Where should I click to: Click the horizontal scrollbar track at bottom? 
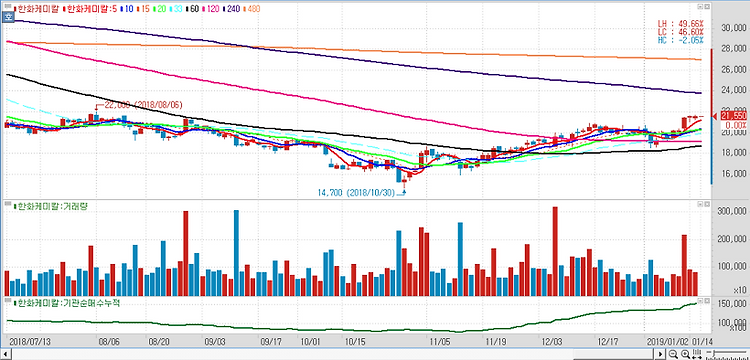point(332,354)
